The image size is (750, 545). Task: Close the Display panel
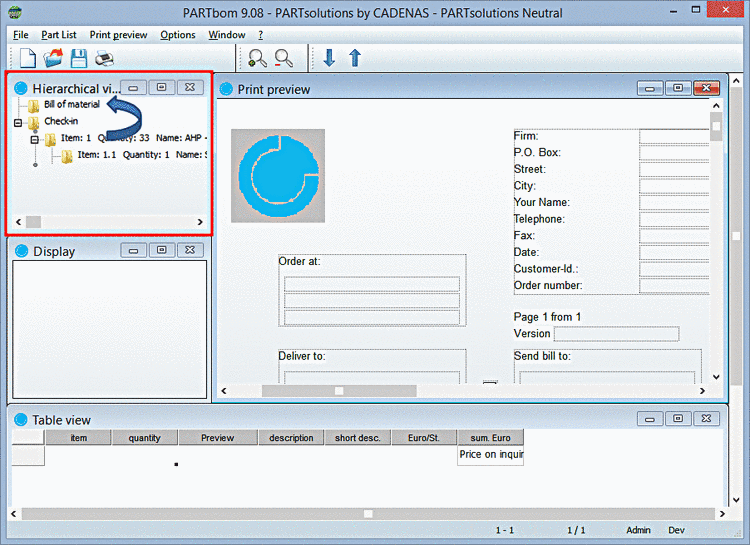190,250
